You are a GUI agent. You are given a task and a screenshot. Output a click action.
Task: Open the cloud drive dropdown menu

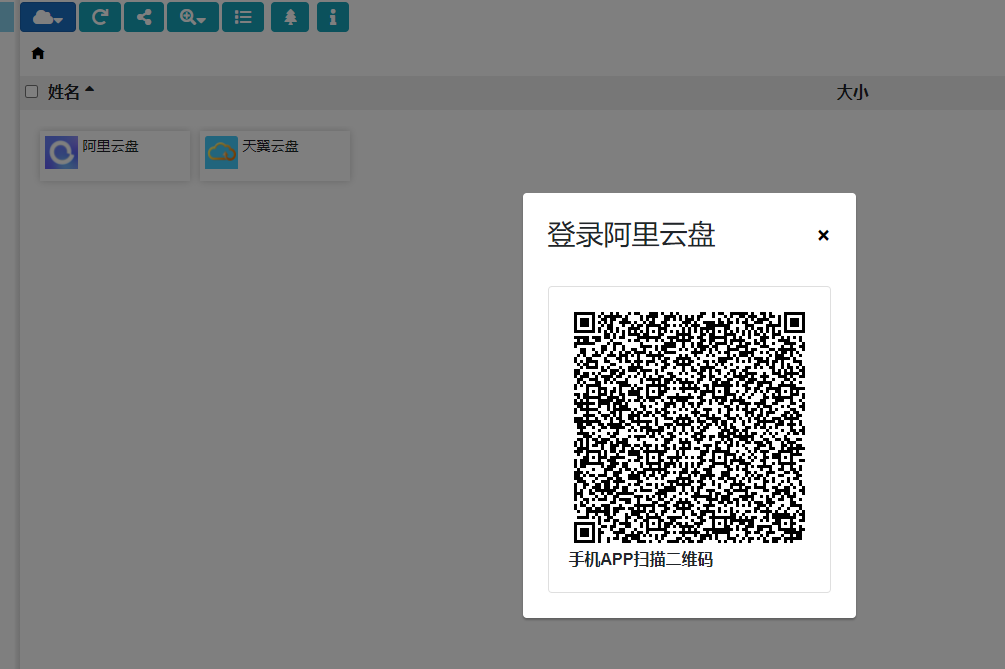pyautogui.click(x=48, y=17)
